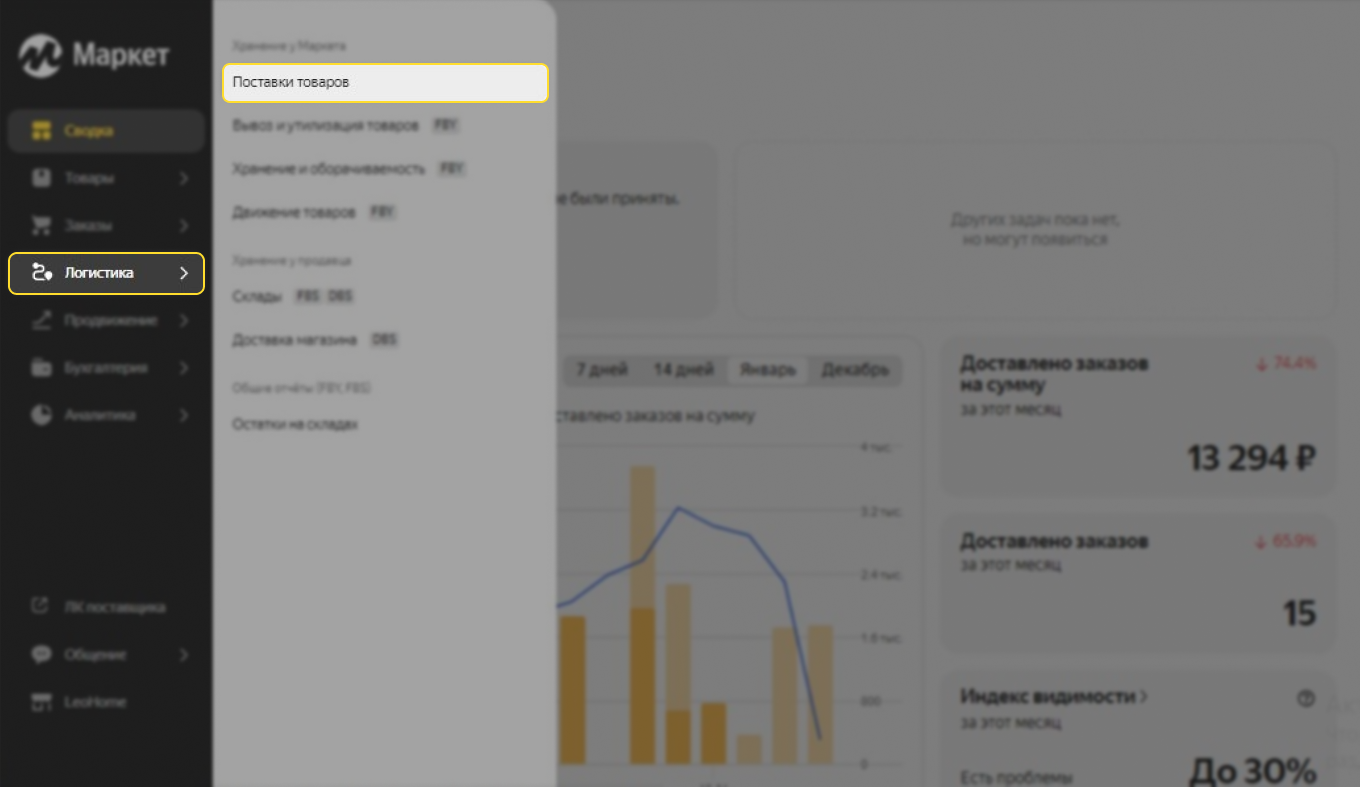1360x787 pixels.
Task: Open the Продвижение sidebar section
Action: [x=106, y=321]
